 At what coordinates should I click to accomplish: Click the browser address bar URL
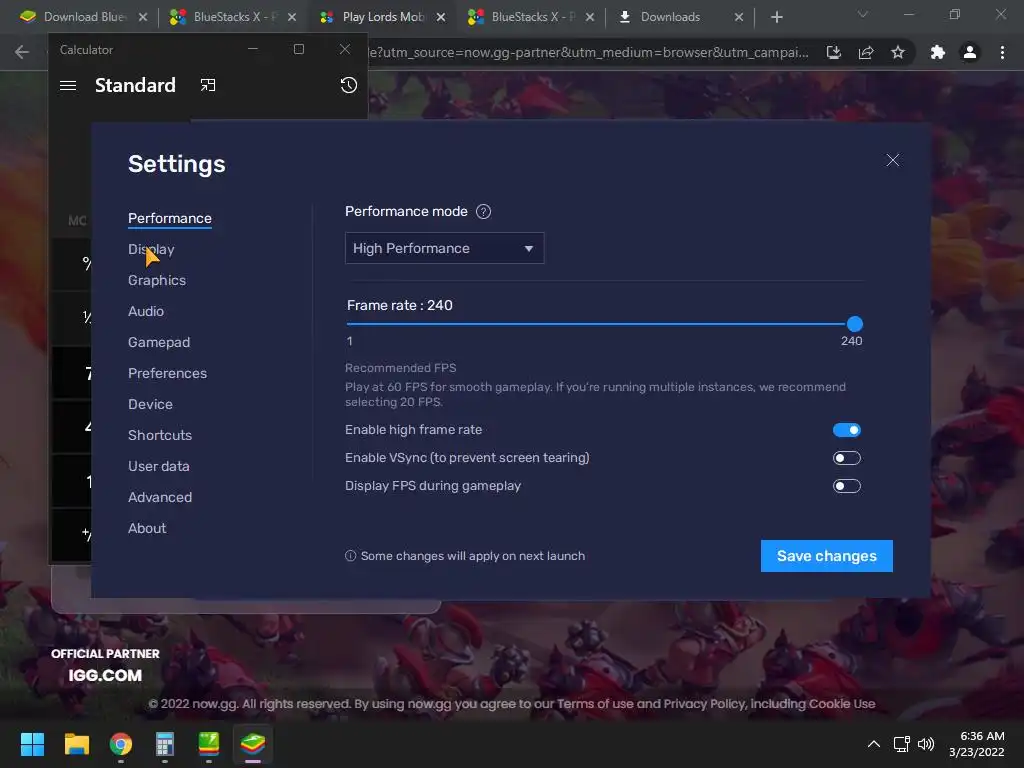coord(588,52)
